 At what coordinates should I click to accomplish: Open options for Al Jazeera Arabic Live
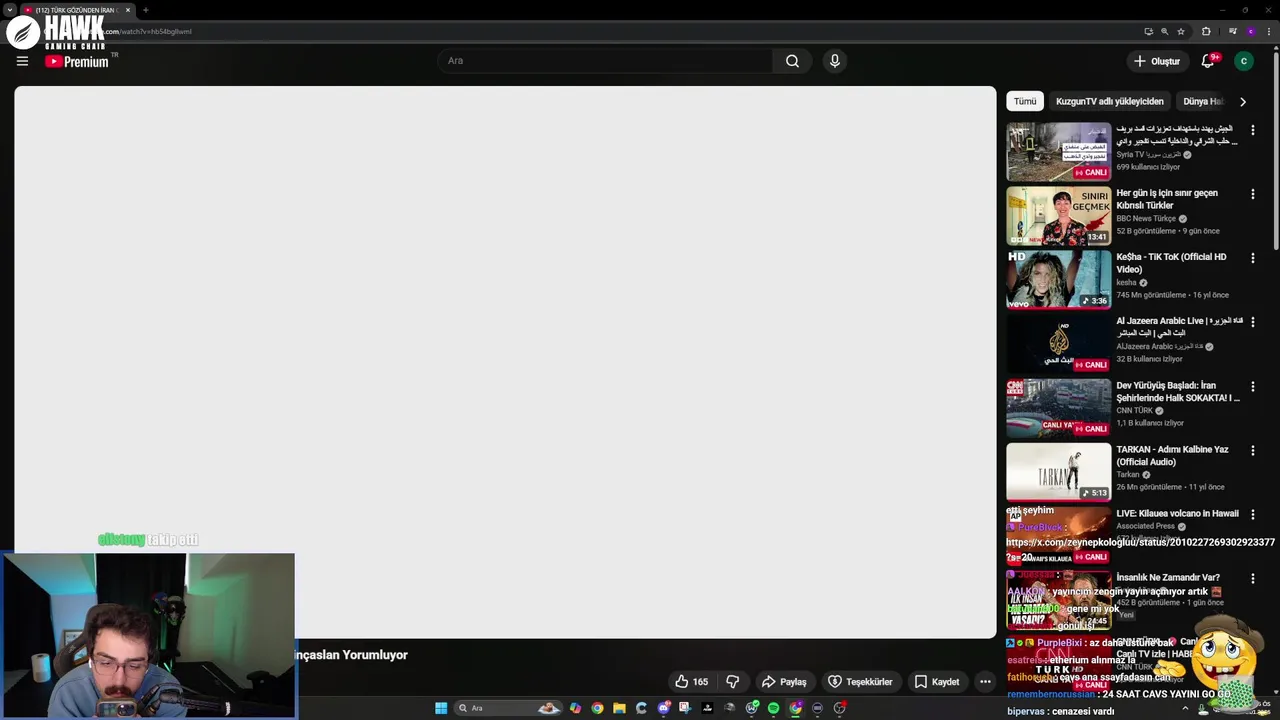[1253, 322]
